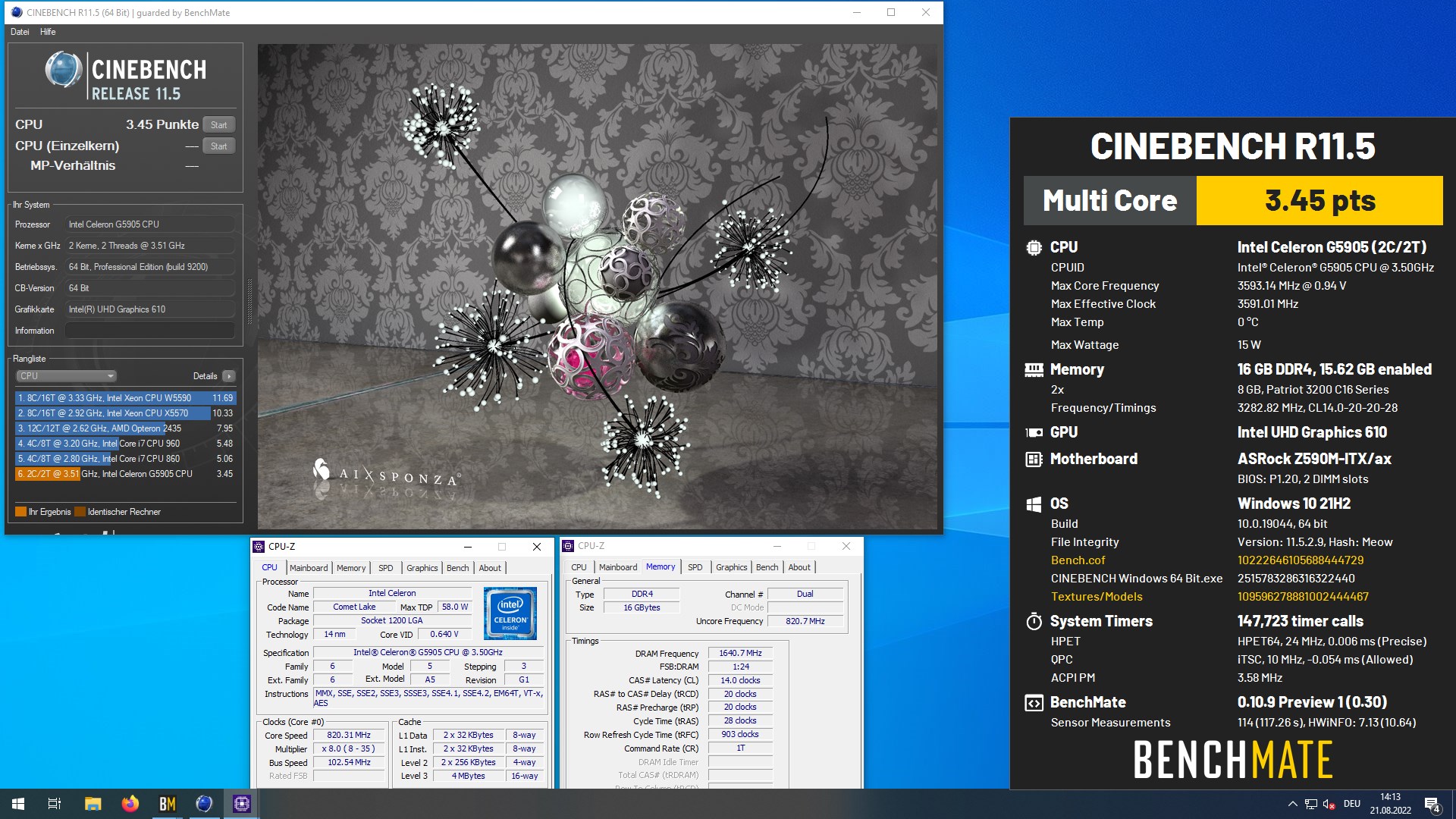Click the Information input field
The width and height of the screenshot is (1456, 819).
[149, 331]
